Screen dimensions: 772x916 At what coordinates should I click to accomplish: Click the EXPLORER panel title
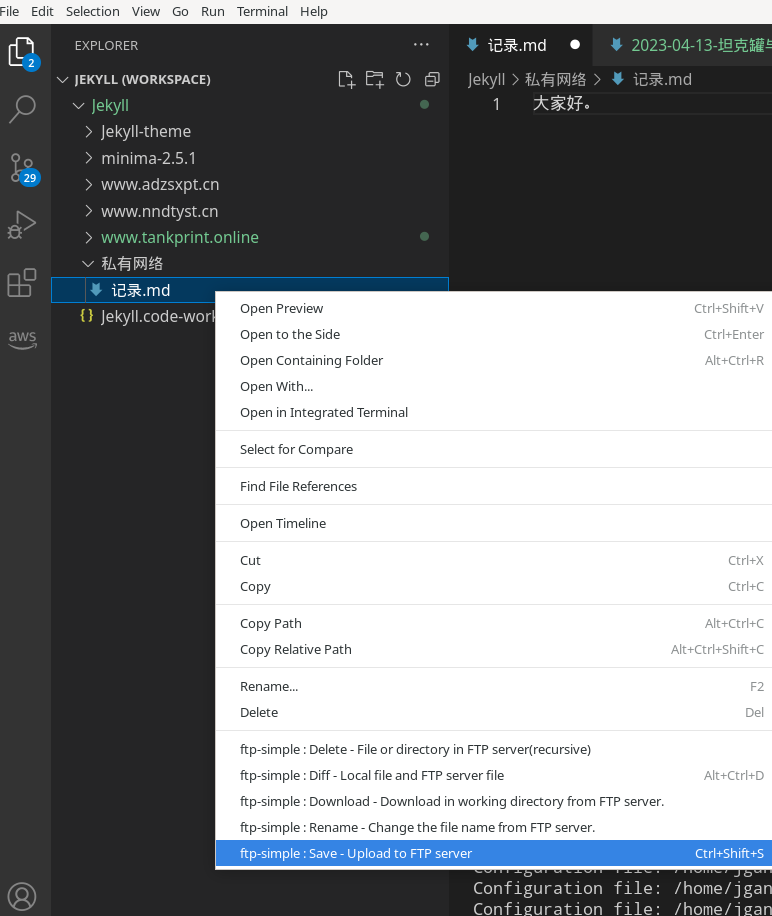pos(106,45)
